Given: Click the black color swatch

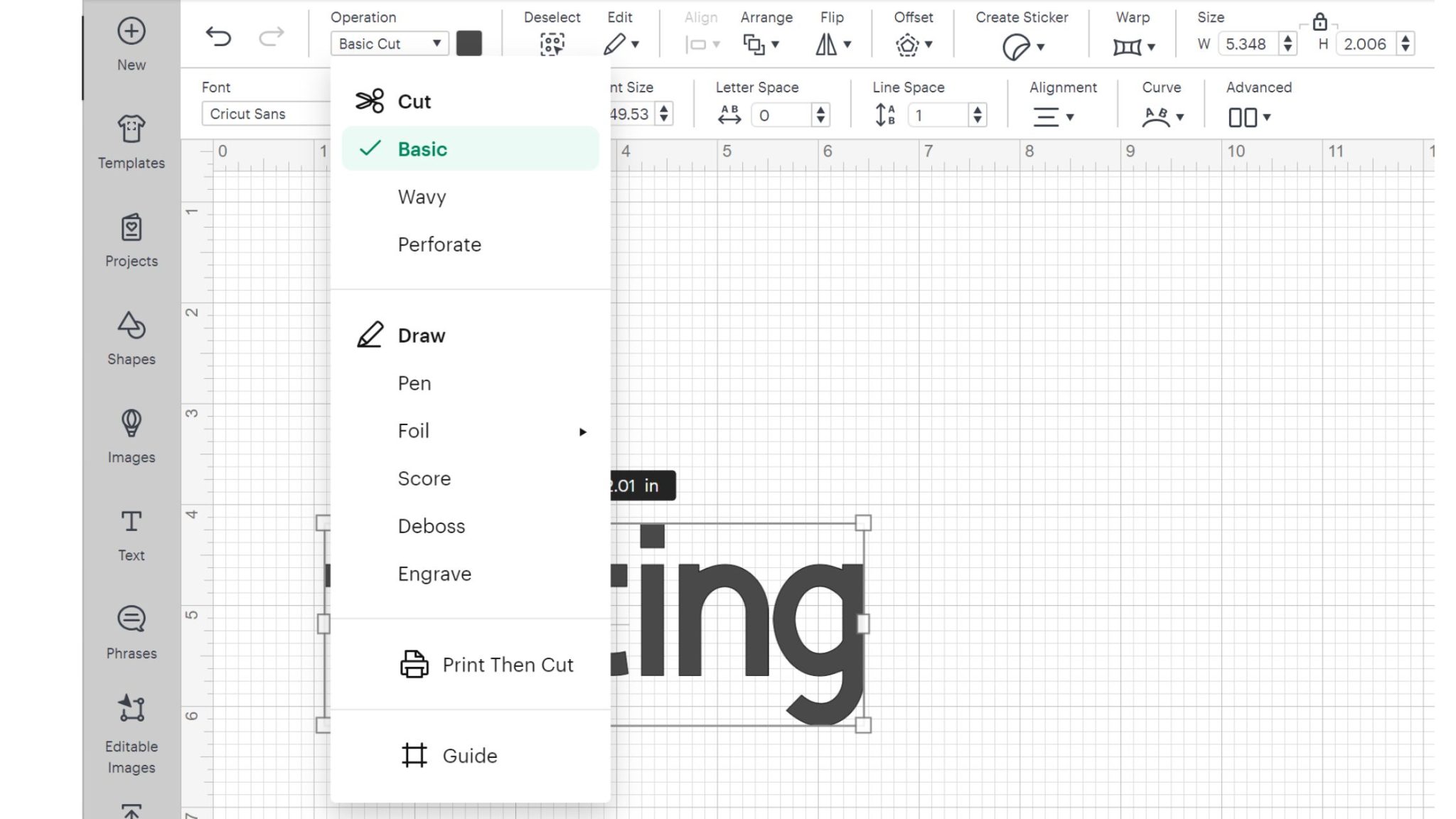Looking at the screenshot, I should pyautogui.click(x=469, y=43).
